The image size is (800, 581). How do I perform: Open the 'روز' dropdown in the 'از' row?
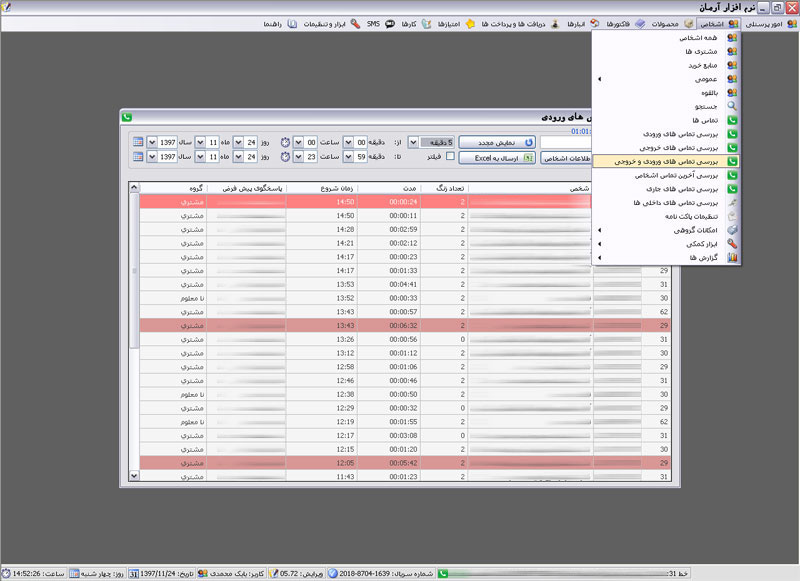(238, 142)
